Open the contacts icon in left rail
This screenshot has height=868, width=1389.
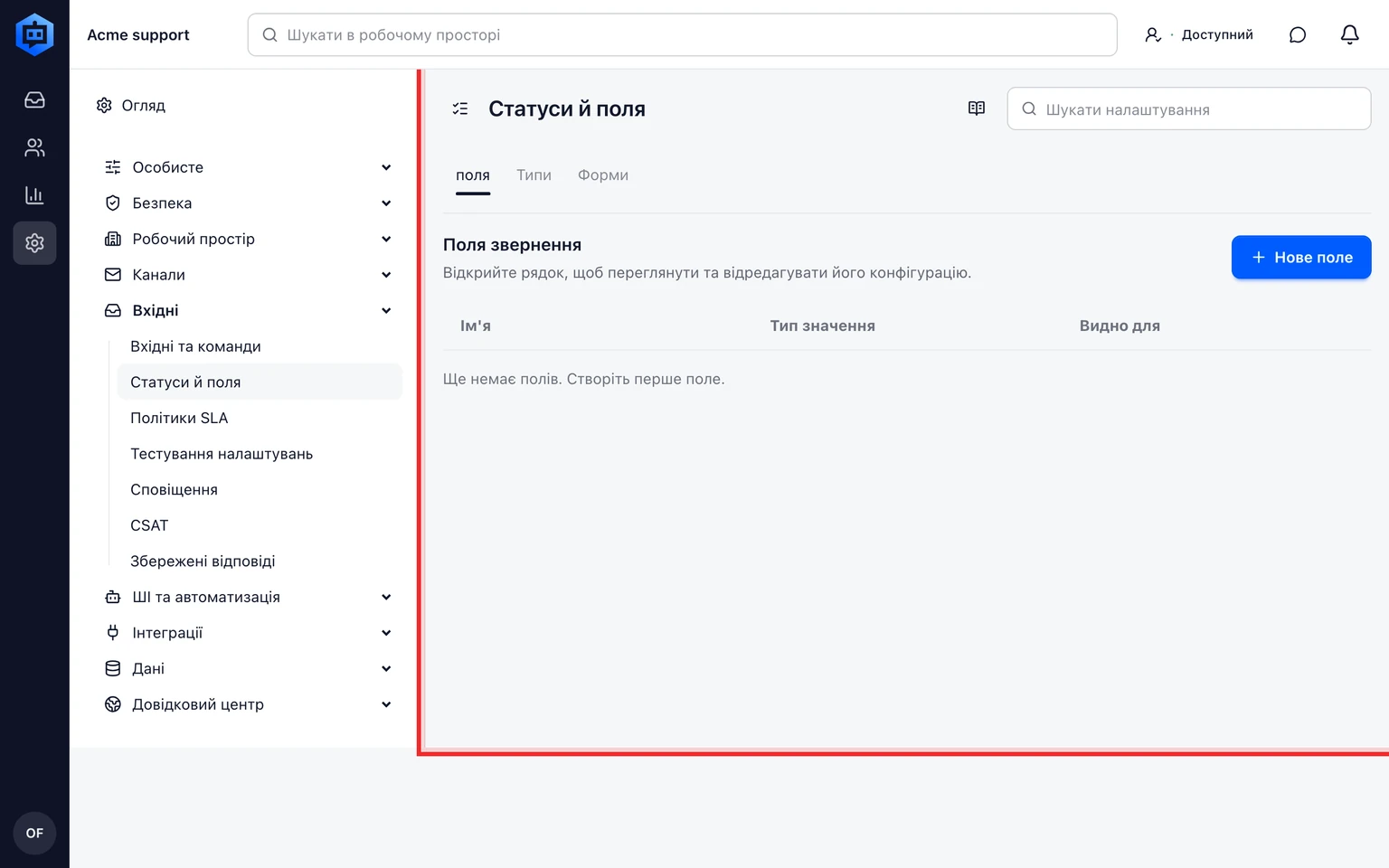click(34, 147)
